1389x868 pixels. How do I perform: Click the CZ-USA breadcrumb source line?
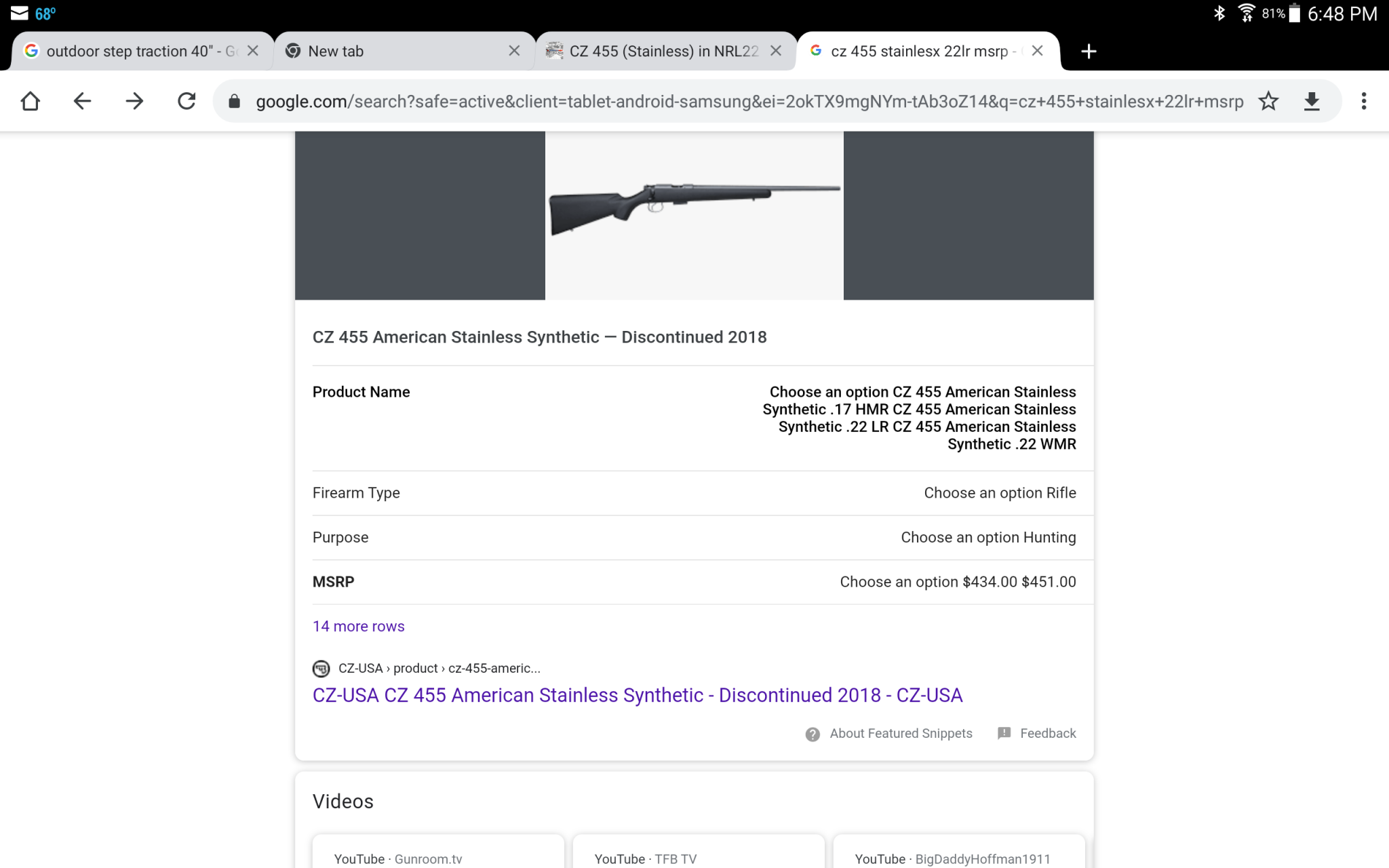pyautogui.click(x=439, y=669)
